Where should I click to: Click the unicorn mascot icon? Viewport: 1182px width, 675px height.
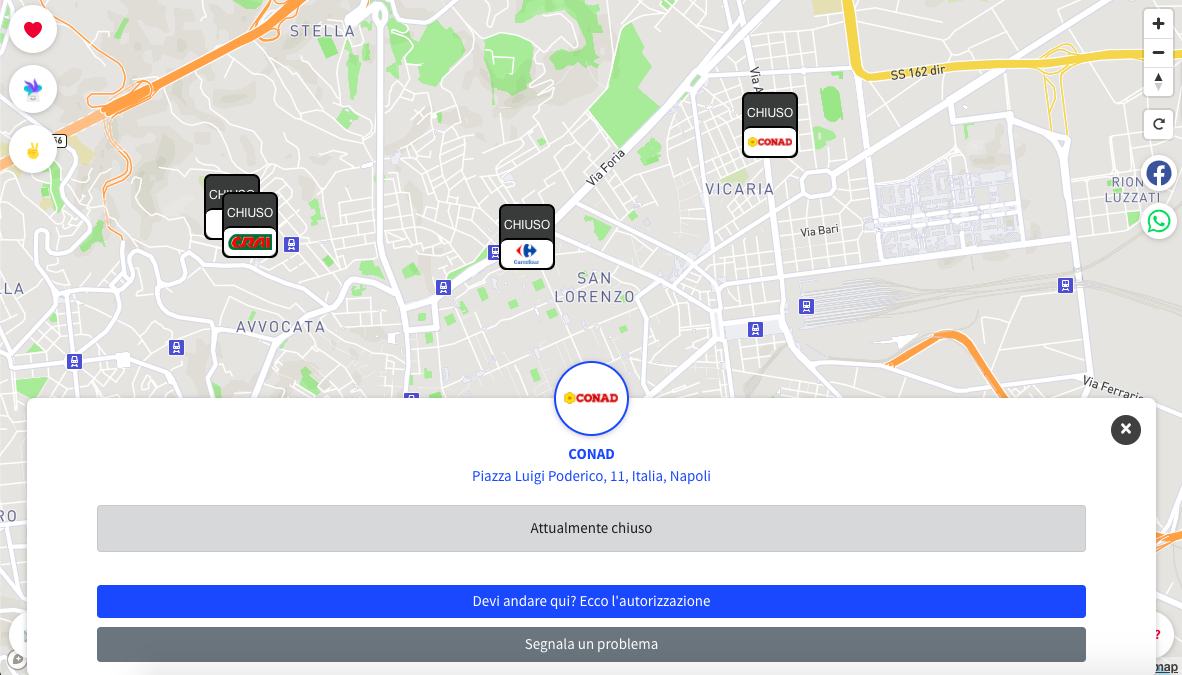point(32,89)
